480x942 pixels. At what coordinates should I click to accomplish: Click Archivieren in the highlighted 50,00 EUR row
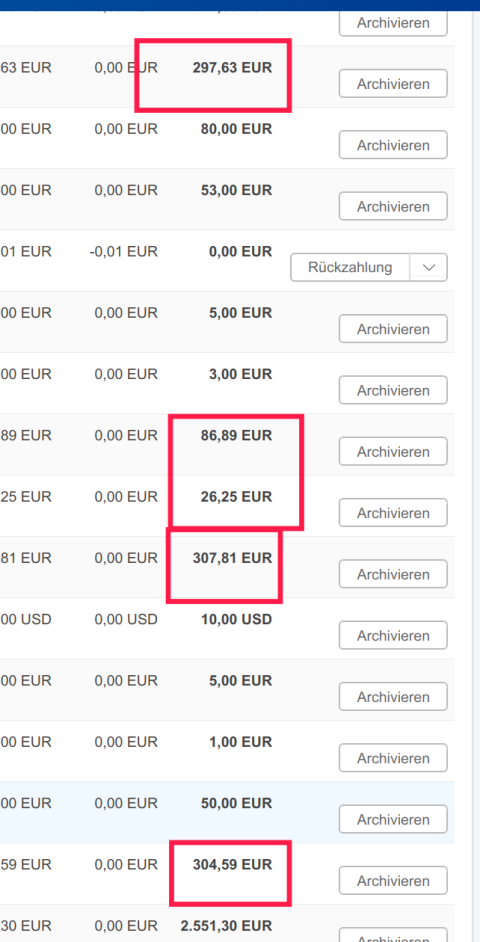click(x=393, y=819)
